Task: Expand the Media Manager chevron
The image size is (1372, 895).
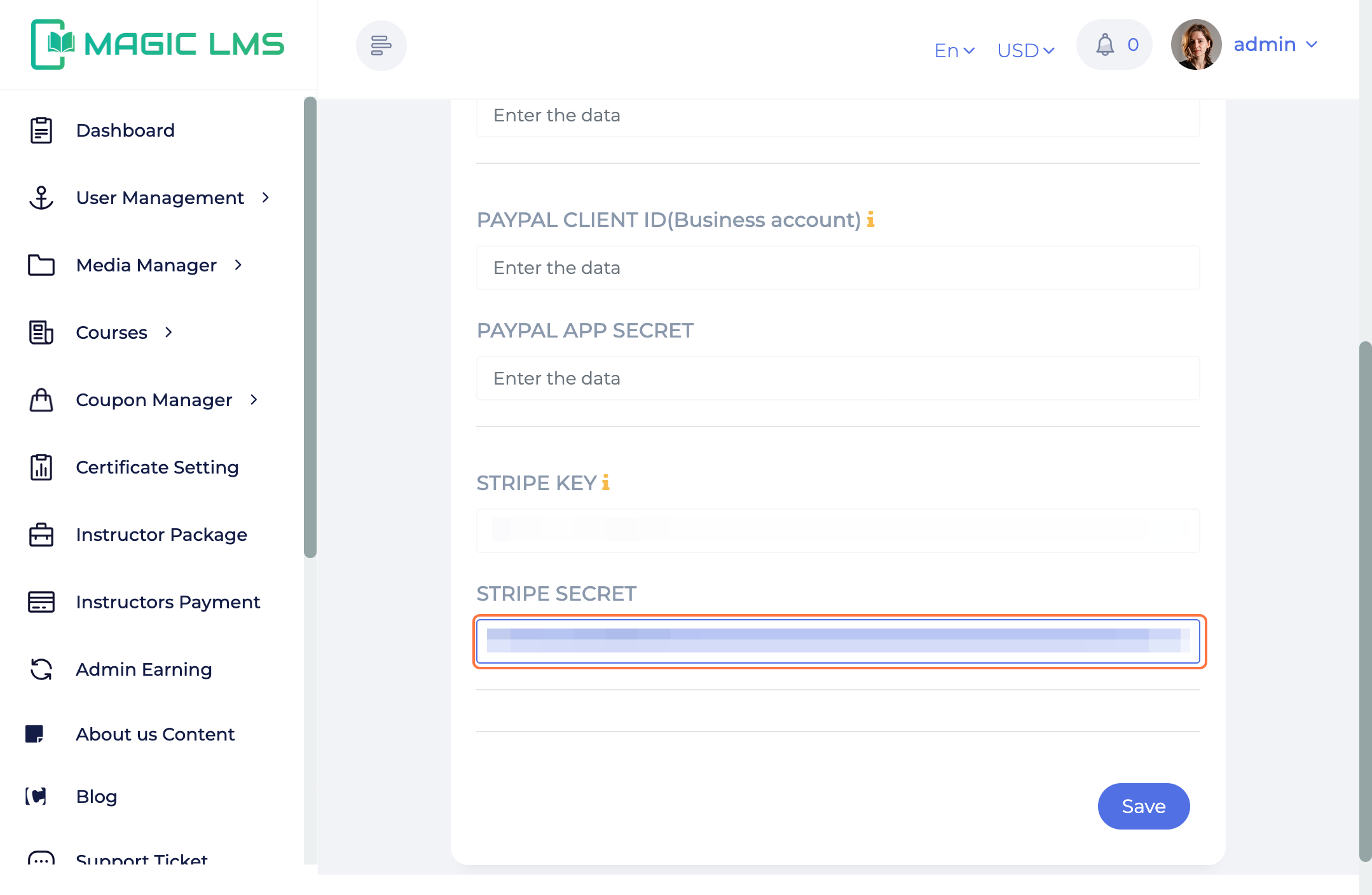Action: coord(238,265)
